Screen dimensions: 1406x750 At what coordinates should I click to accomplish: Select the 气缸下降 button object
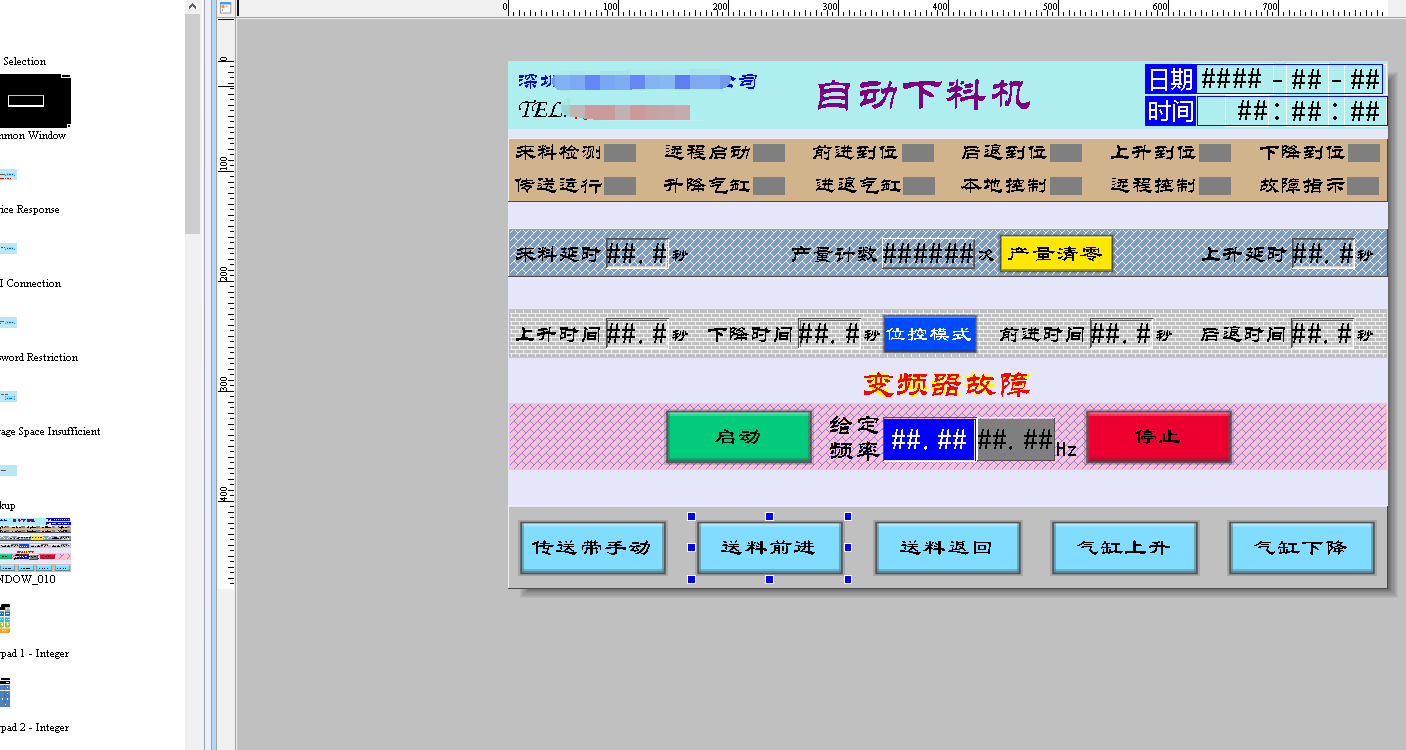(x=1301, y=548)
